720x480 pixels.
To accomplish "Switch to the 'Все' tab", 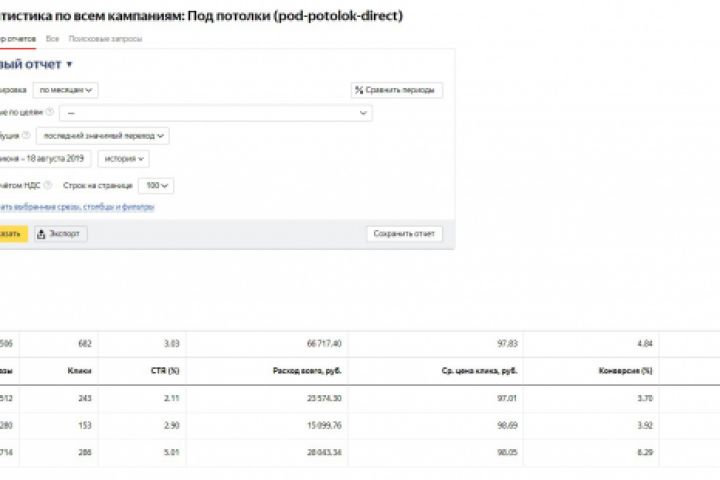I will (x=52, y=39).
